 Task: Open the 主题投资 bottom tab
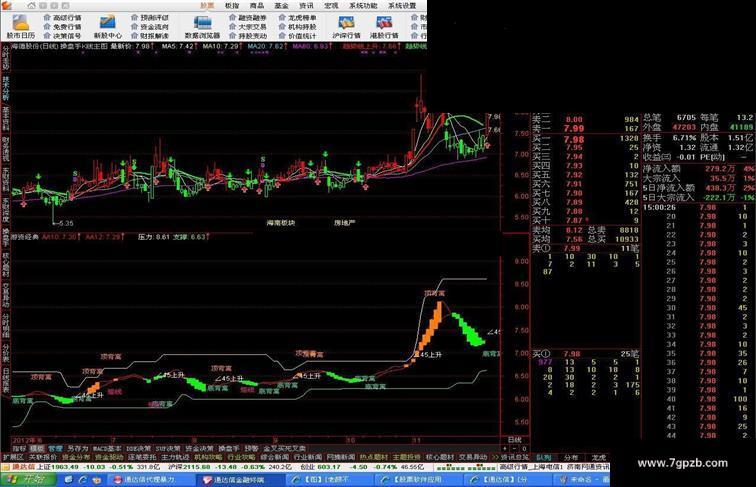point(406,457)
